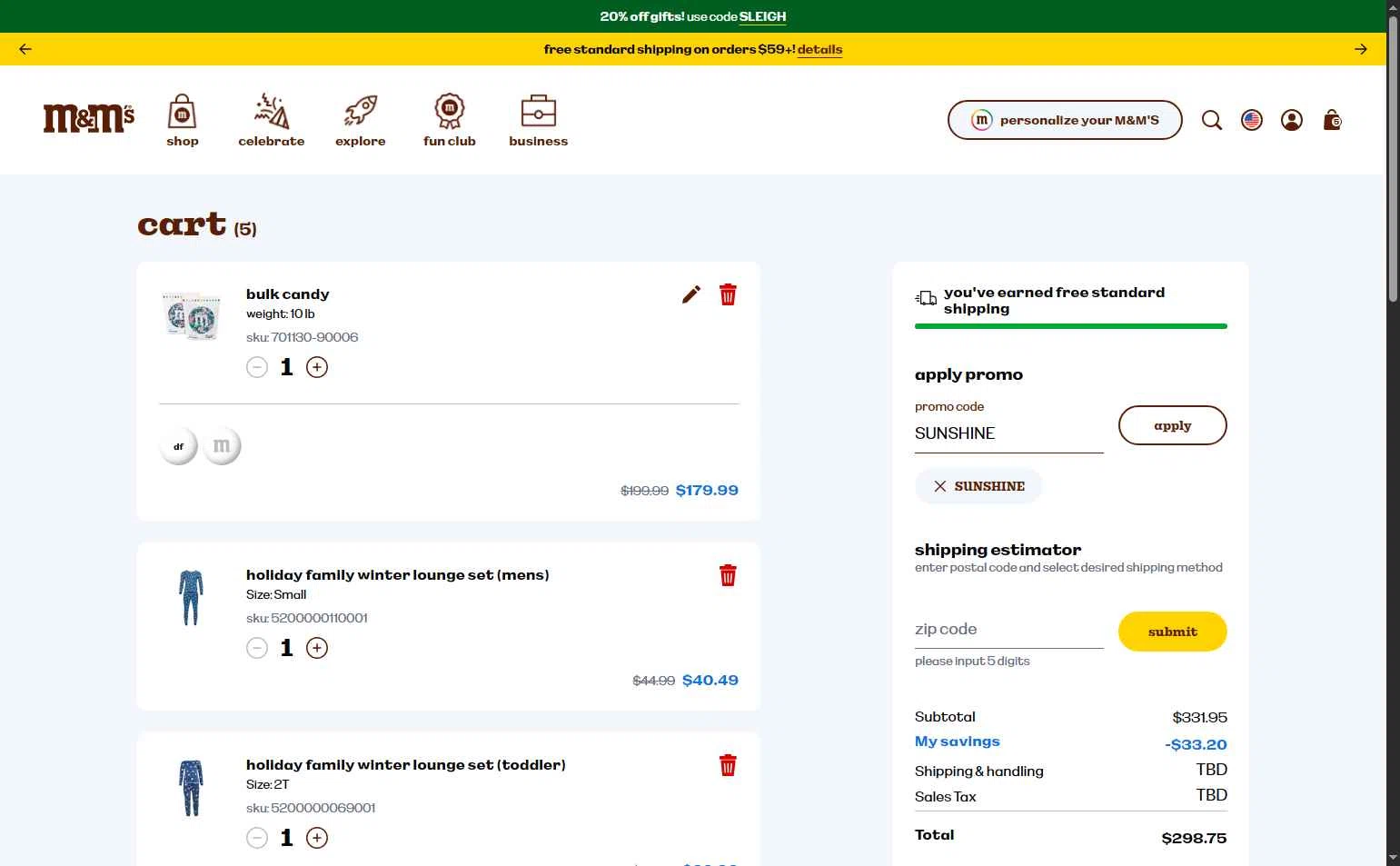Click the Total amount $298.75
The image size is (1400, 866).
tap(1194, 838)
